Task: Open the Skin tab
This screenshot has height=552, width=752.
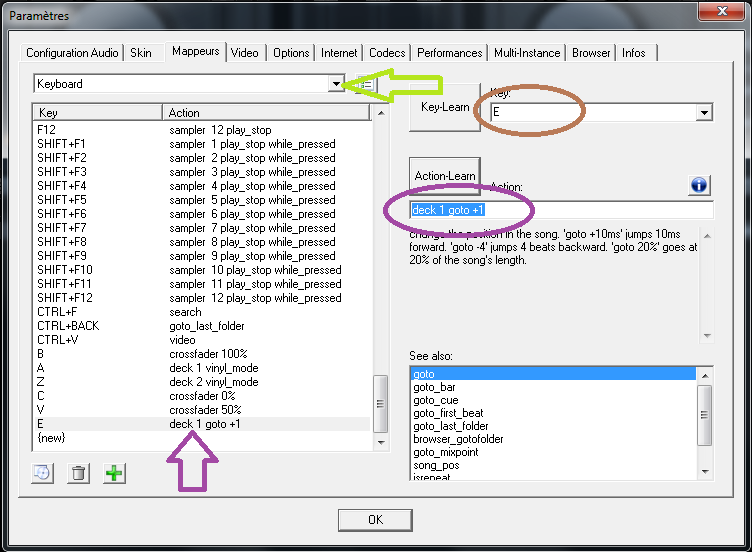Action: (x=141, y=53)
